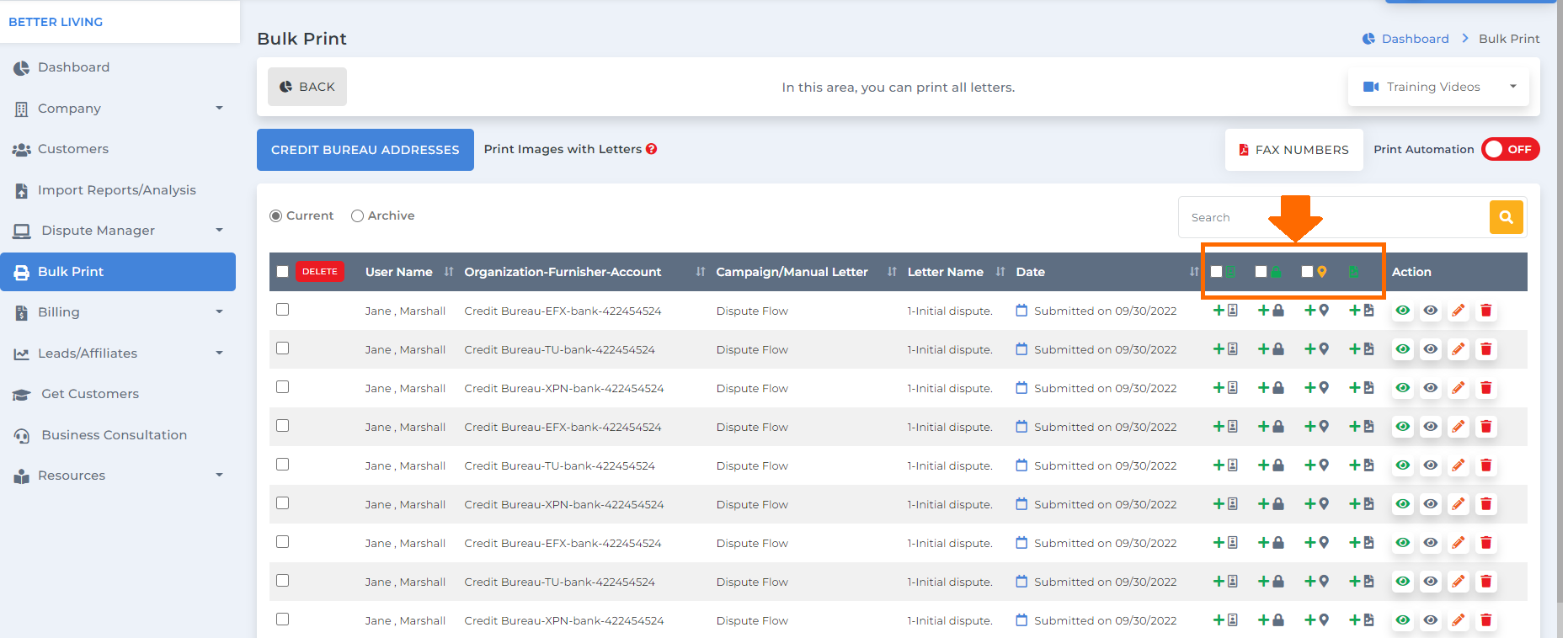Viewport: 1568px width, 638px height.
Task: Sort by Letter Name column arrows
Action: (1000, 272)
